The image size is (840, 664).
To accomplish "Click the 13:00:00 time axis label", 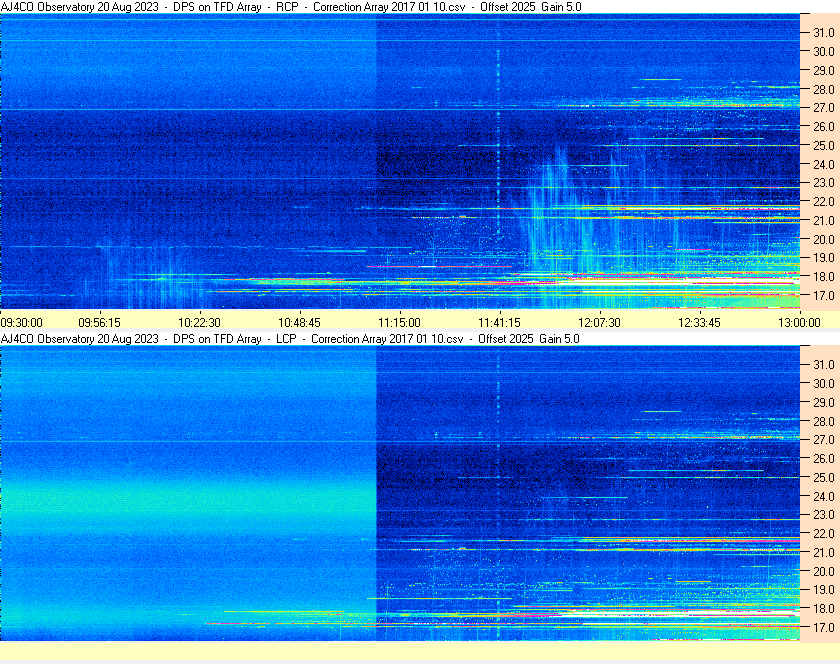I will tap(799, 323).
